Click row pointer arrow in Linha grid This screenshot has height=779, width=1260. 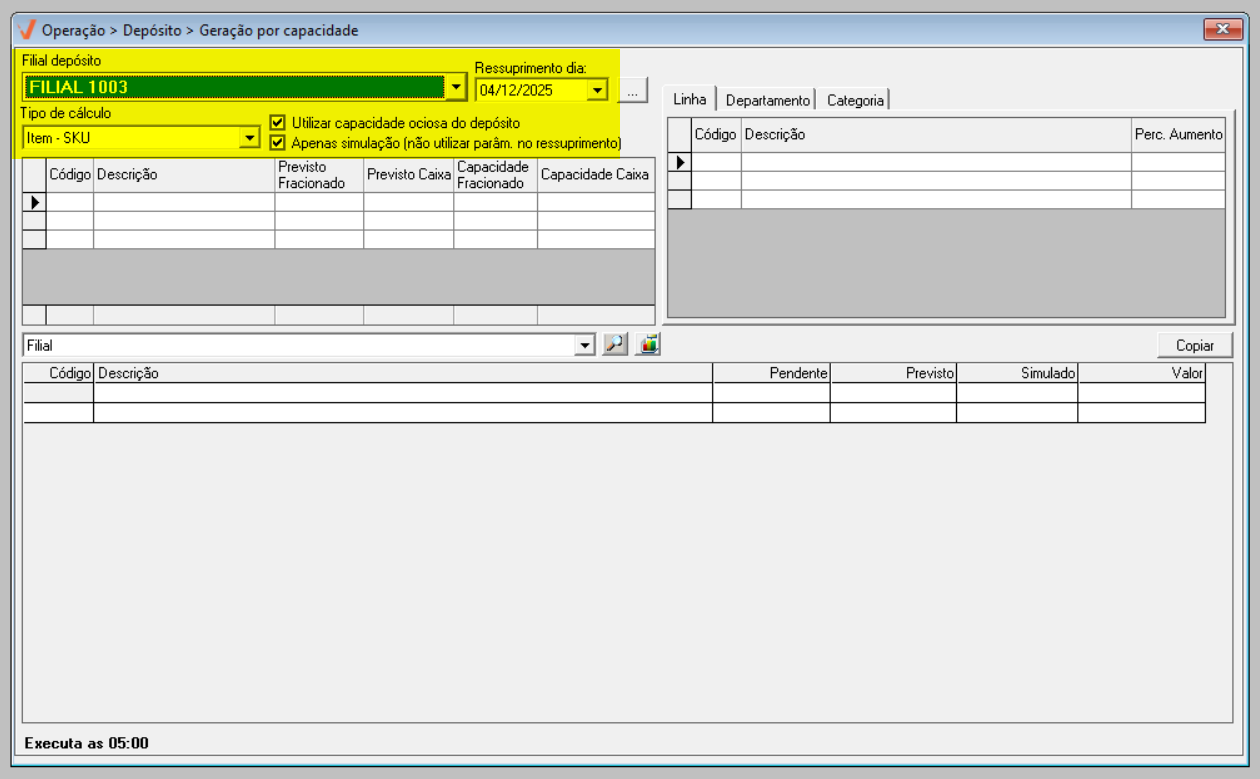pos(679,162)
